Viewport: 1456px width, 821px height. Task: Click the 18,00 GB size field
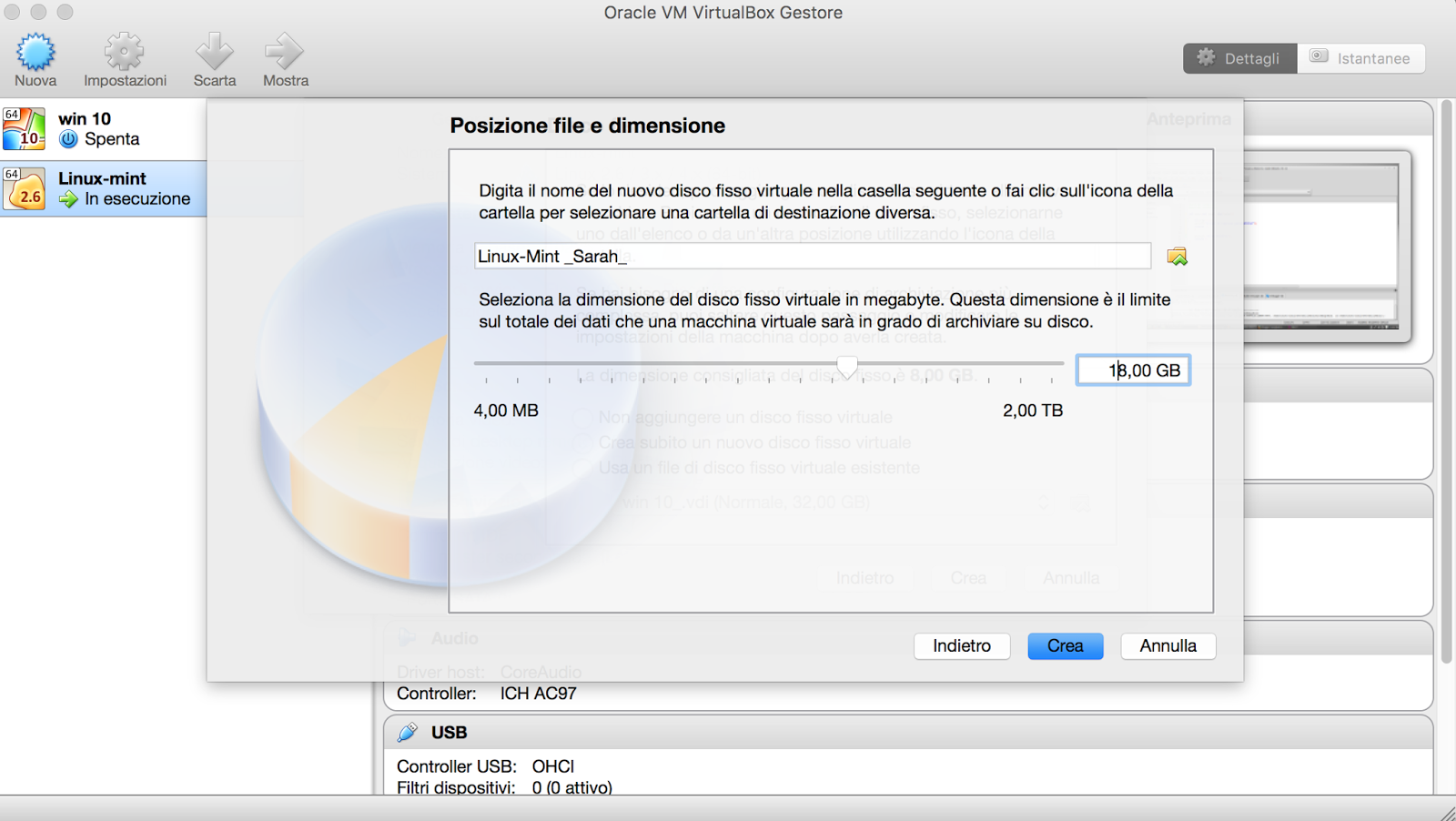coord(1133,370)
